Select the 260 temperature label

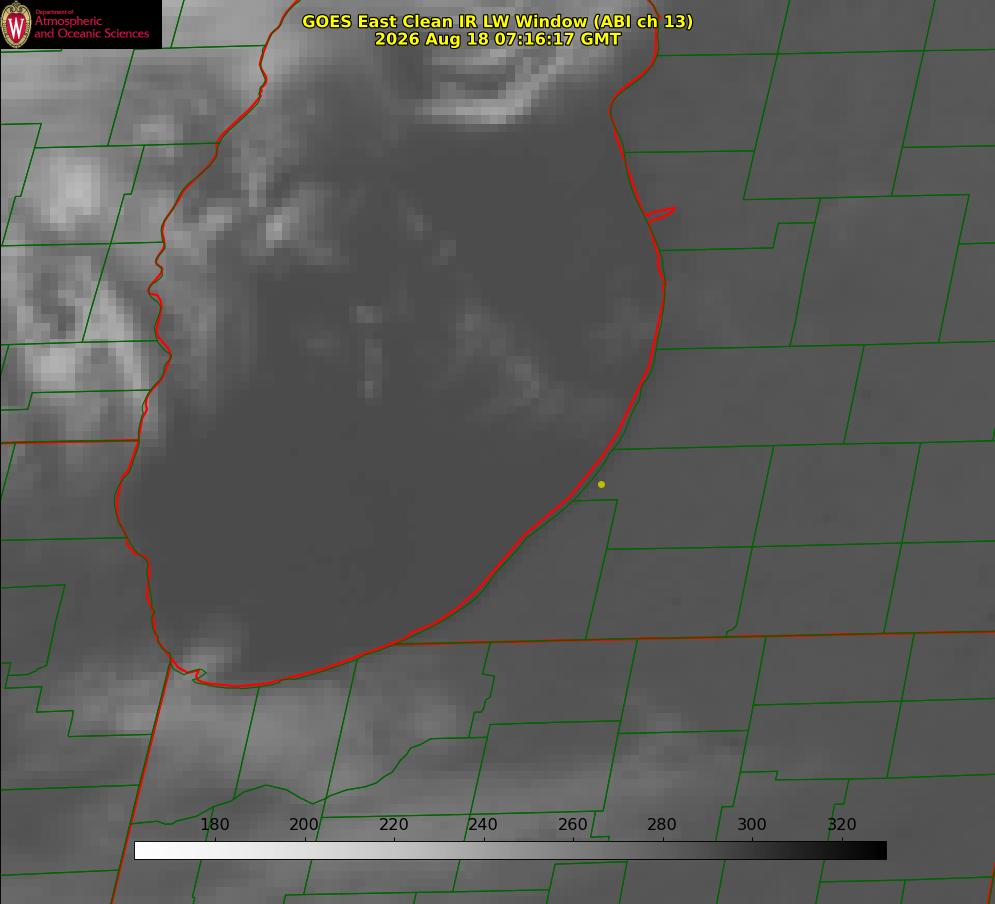(x=572, y=824)
